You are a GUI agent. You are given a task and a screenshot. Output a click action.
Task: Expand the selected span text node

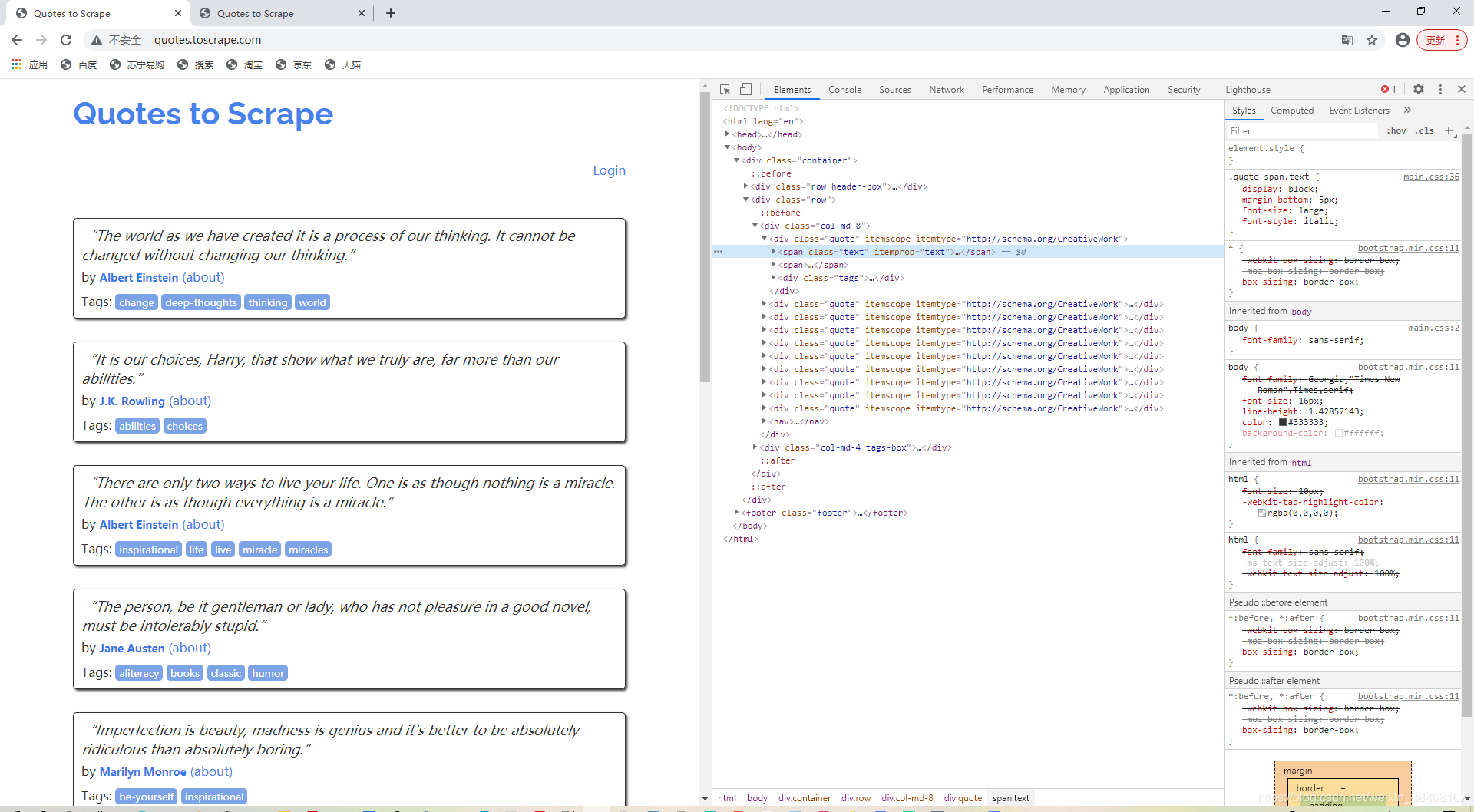pos(773,252)
